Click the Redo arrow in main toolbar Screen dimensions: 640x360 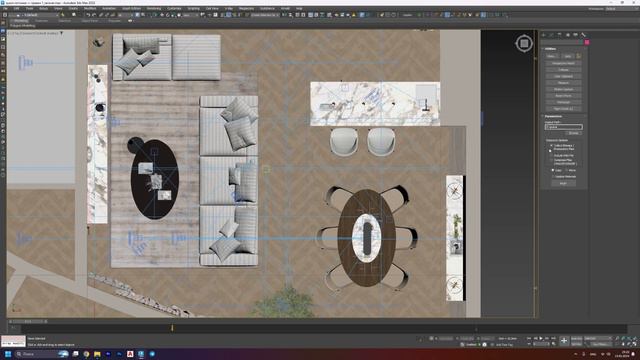click(94, 15)
